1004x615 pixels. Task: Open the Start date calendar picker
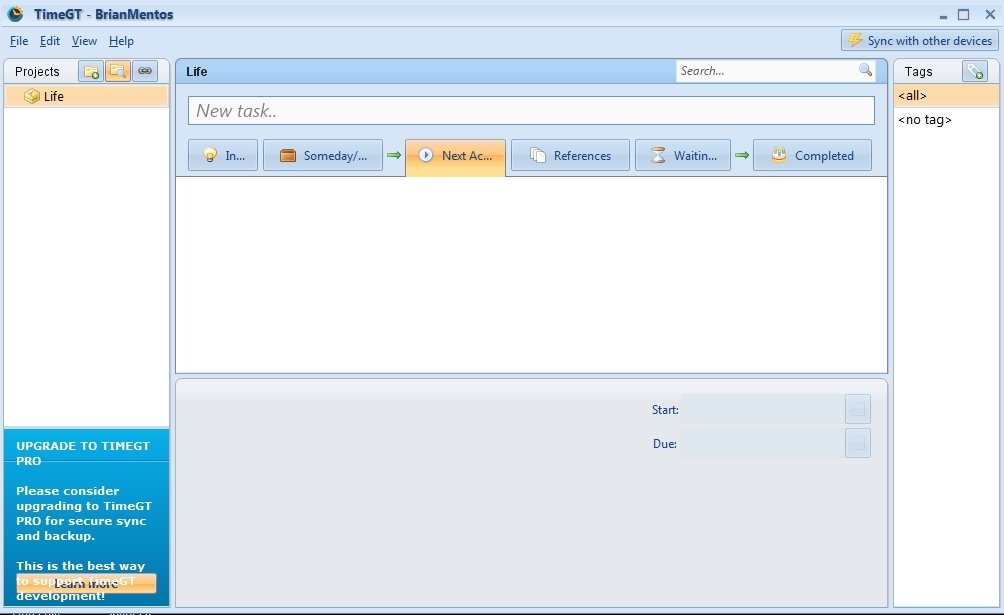857,409
